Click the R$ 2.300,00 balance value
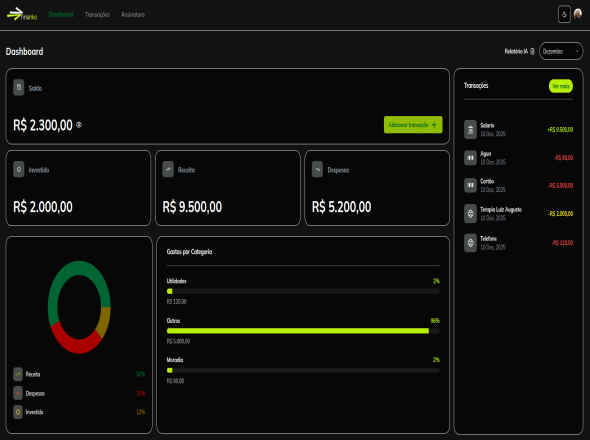Viewport: 590px width, 440px height. pyautogui.click(x=43, y=125)
